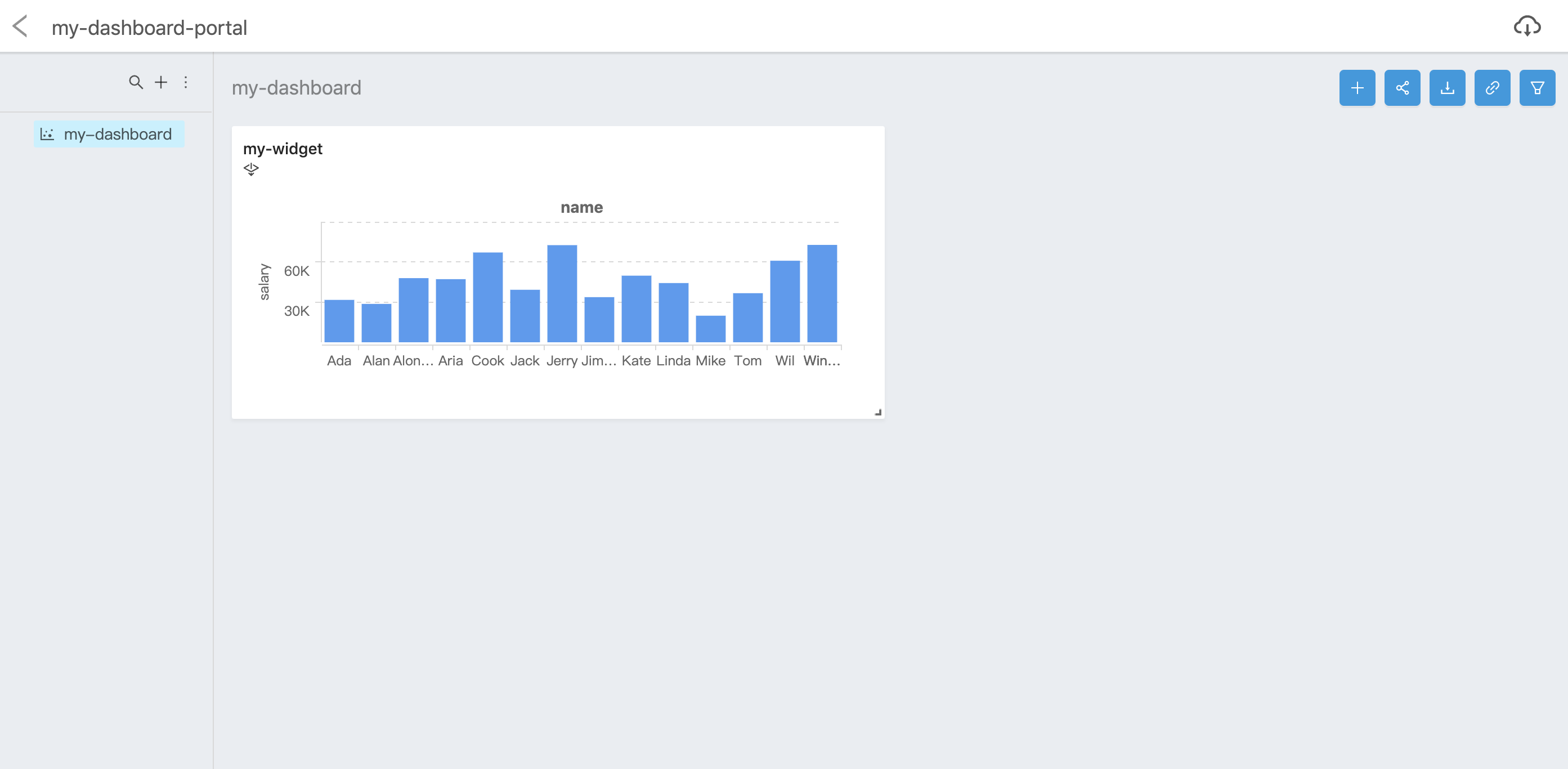The width and height of the screenshot is (1568, 769).
Task: Click the blue download button
Action: pyautogui.click(x=1447, y=88)
